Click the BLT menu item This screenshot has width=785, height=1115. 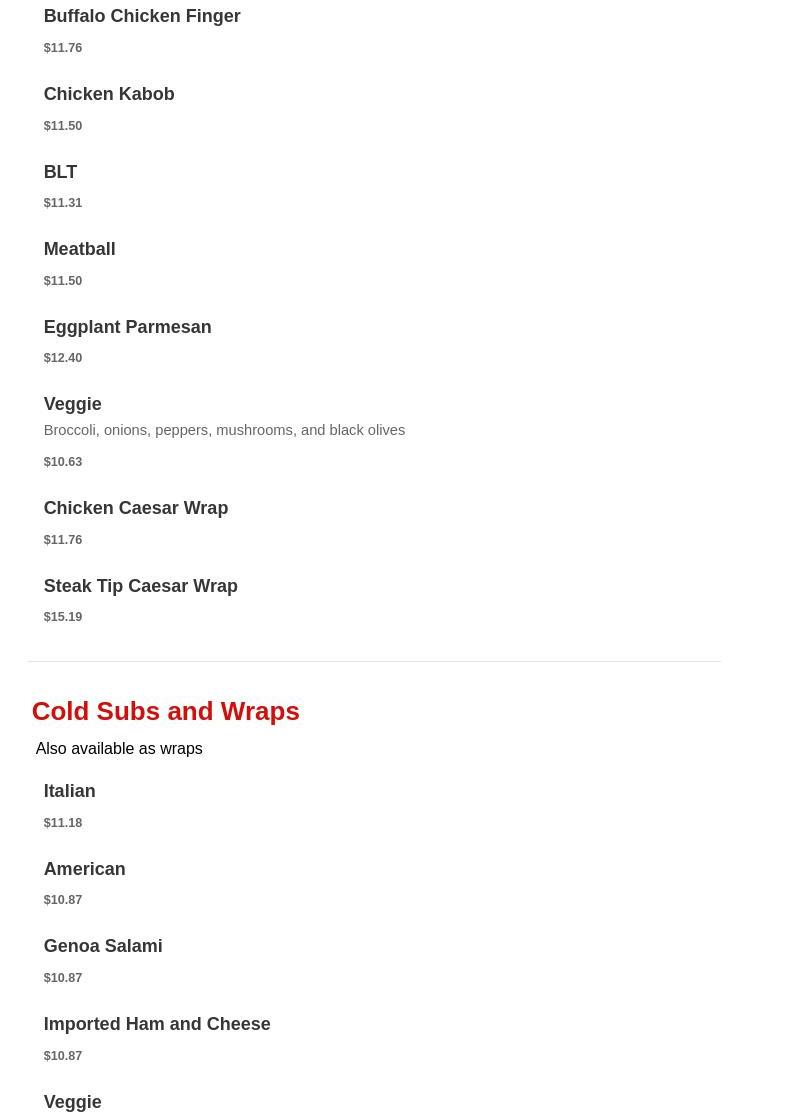[60, 172]
